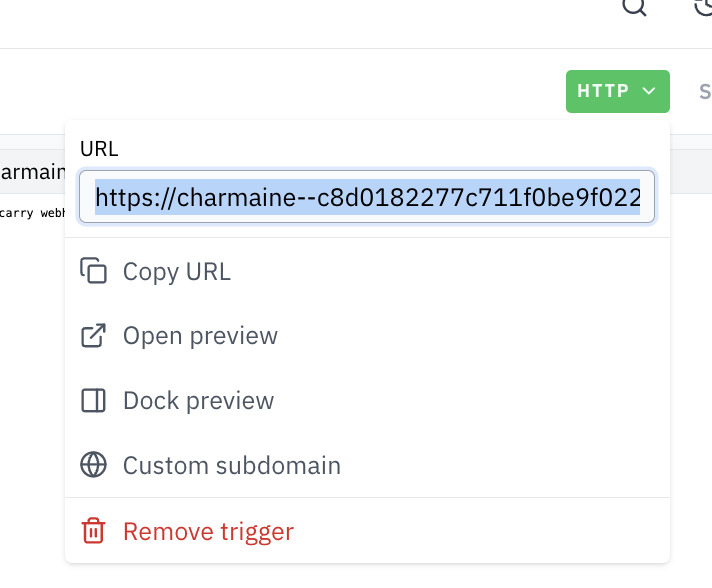Screen dimensions: 712x588
Task: Select the Dock preview option
Action: 198,401
